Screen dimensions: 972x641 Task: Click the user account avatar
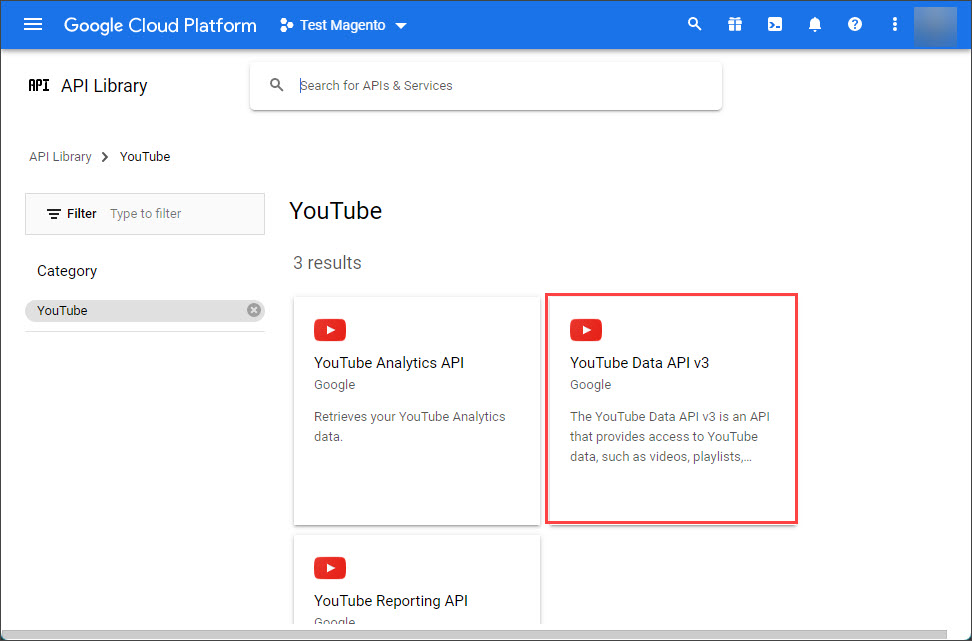pos(935,25)
